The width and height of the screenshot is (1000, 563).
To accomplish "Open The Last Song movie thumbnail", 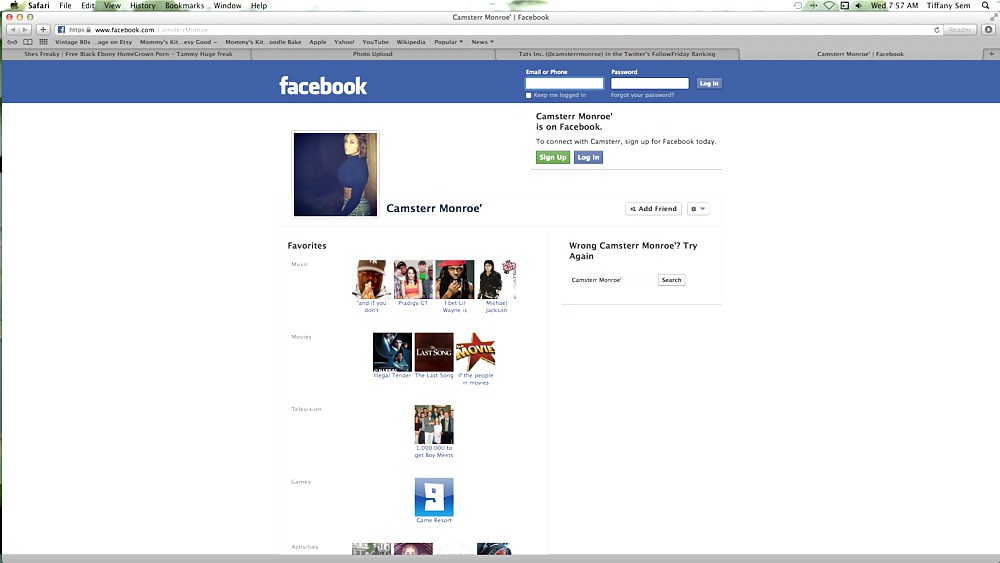I will [434, 352].
